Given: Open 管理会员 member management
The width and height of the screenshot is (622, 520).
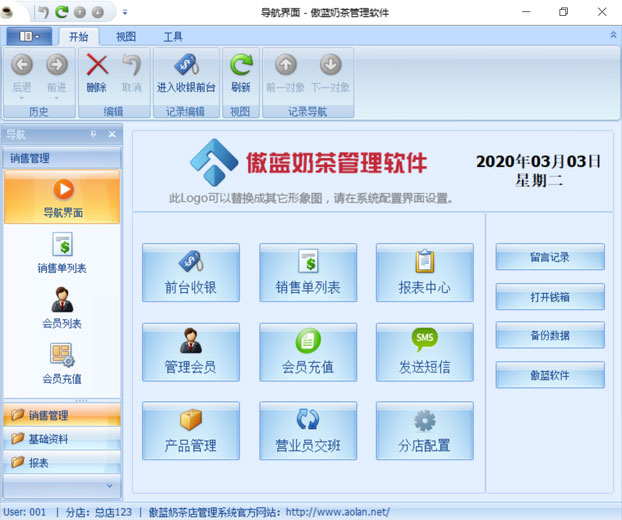Looking at the screenshot, I should (x=190, y=351).
